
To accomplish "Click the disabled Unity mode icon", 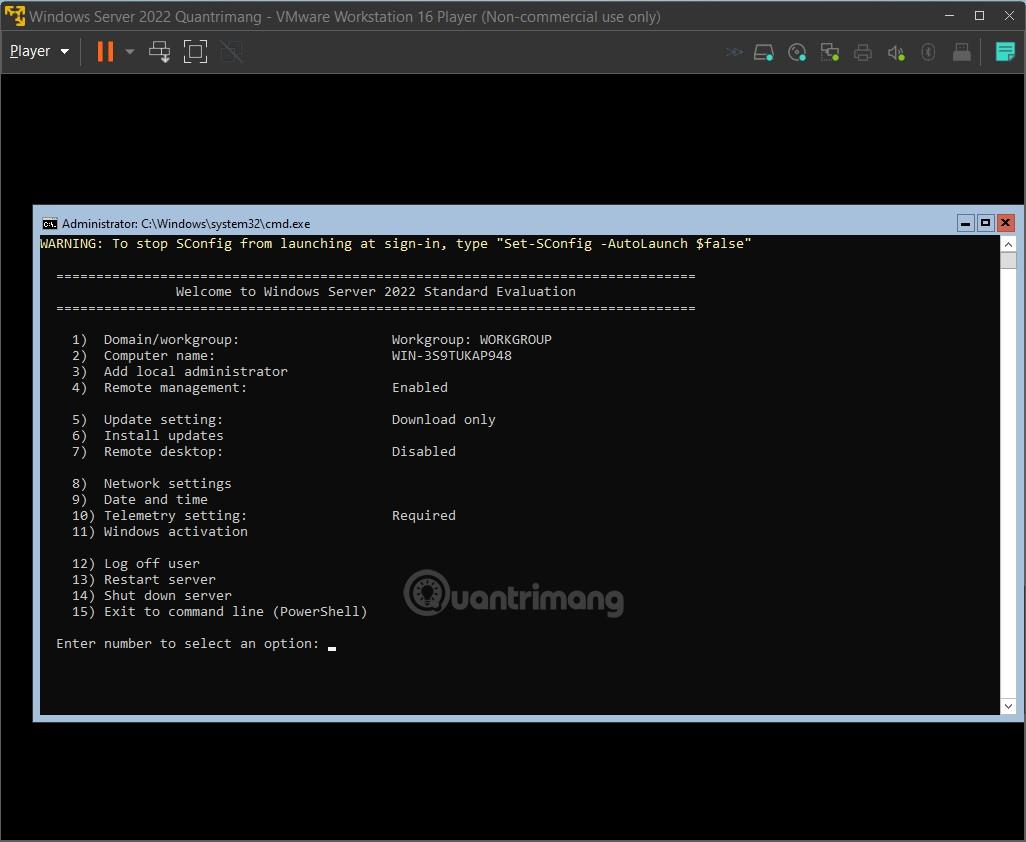I will 231,51.
